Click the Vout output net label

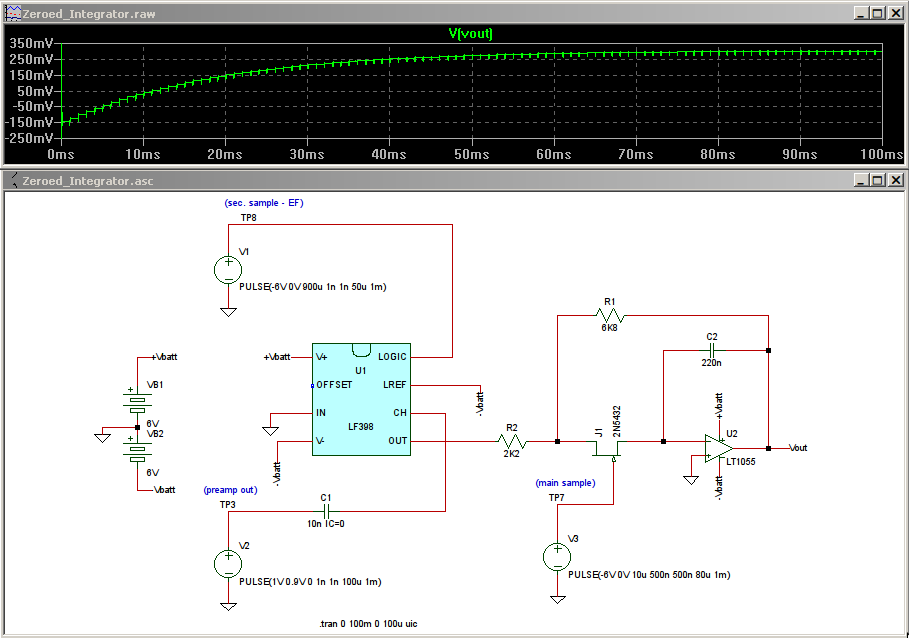[x=798, y=448]
